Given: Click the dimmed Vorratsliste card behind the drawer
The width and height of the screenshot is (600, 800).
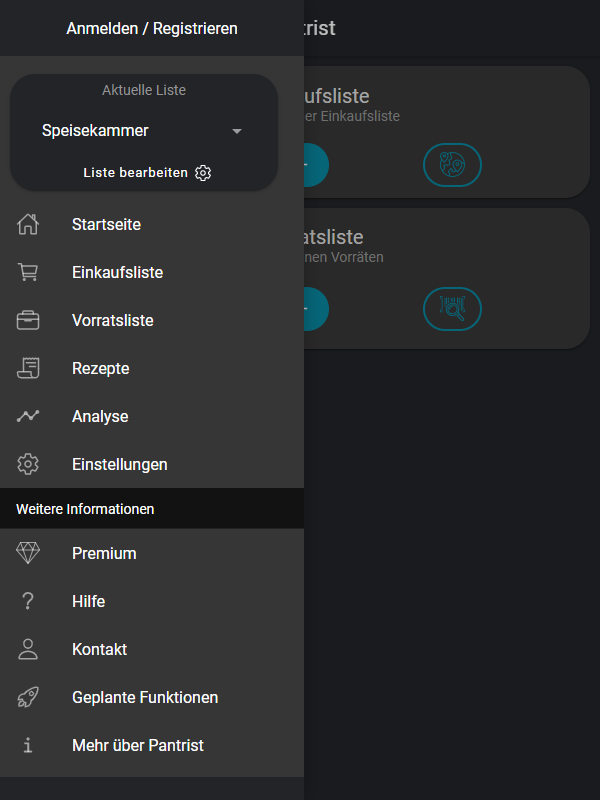Looking at the screenshot, I should pos(447,279).
